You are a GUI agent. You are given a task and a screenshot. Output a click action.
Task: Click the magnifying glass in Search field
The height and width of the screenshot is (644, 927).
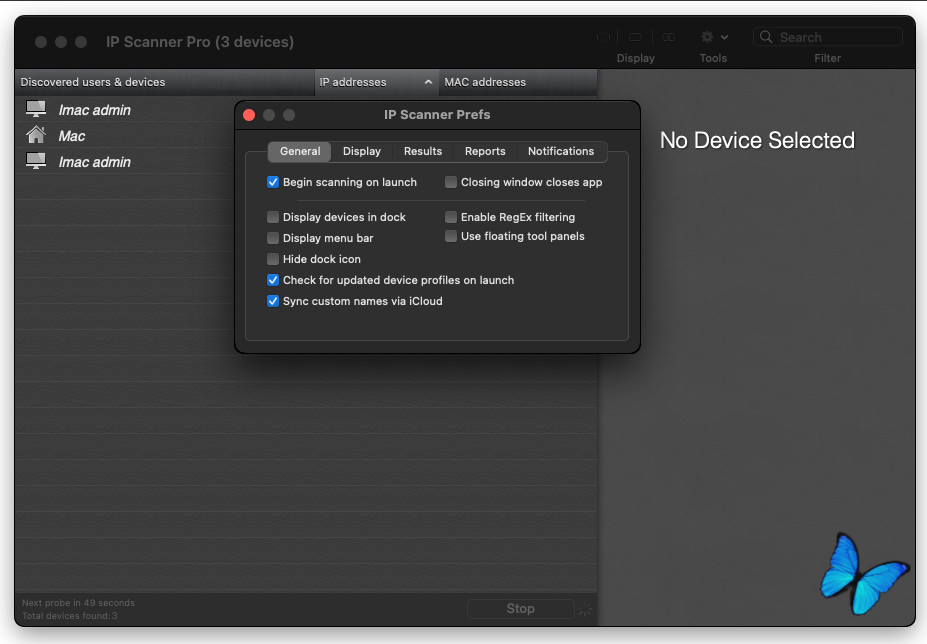[766, 37]
